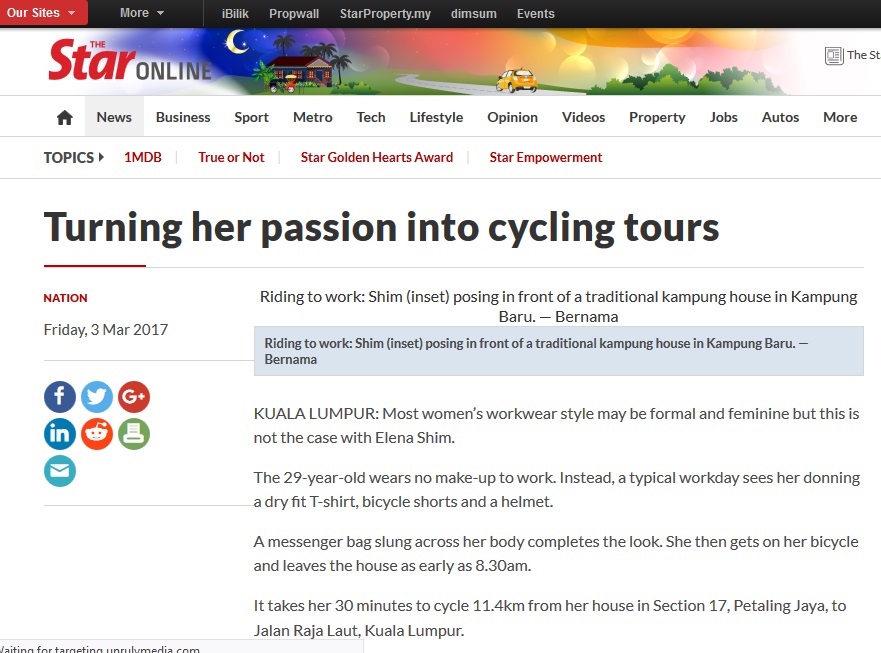Print article using green printer icon
The height and width of the screenshot is (653, 881).
coord(134,434)
